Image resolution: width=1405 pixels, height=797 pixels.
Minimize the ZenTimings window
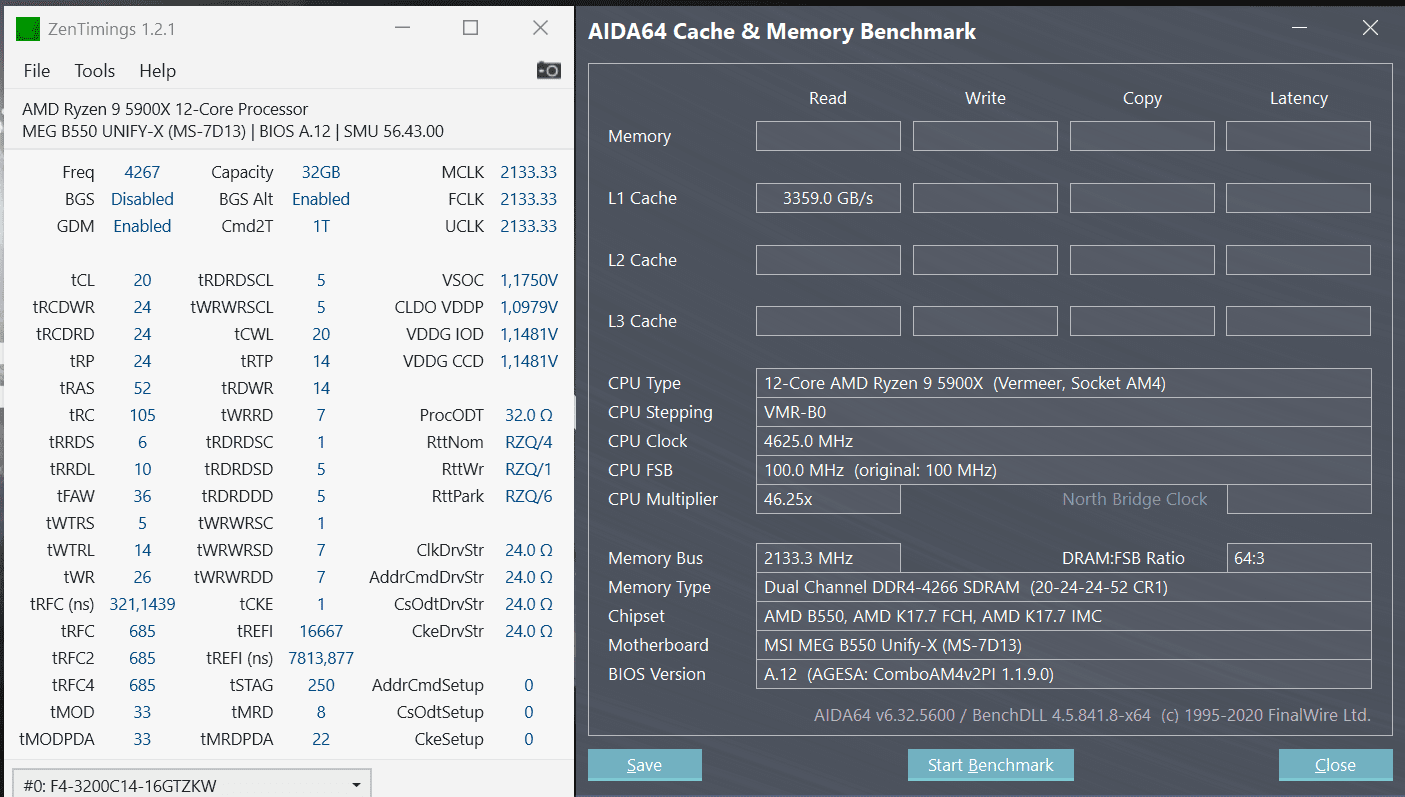(401, 28)
